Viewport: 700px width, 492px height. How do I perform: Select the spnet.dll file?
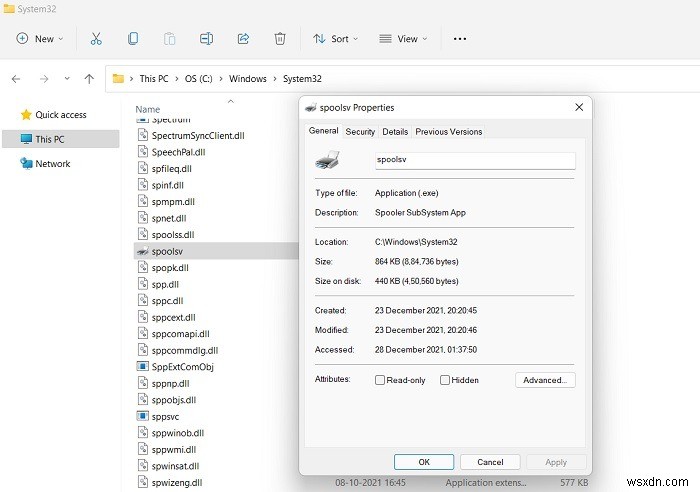point(169,218)
